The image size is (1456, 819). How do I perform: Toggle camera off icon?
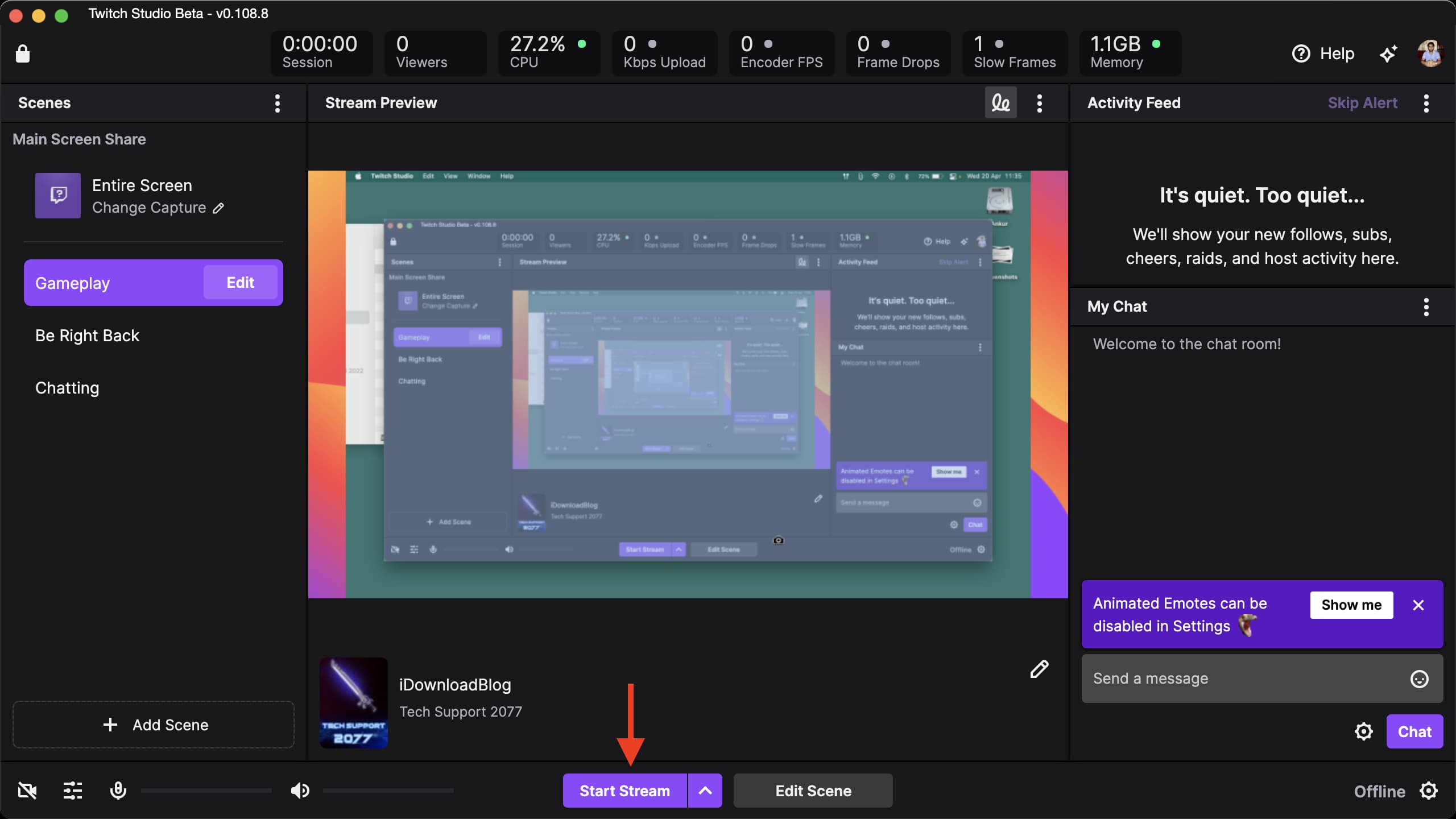(27, 791)
